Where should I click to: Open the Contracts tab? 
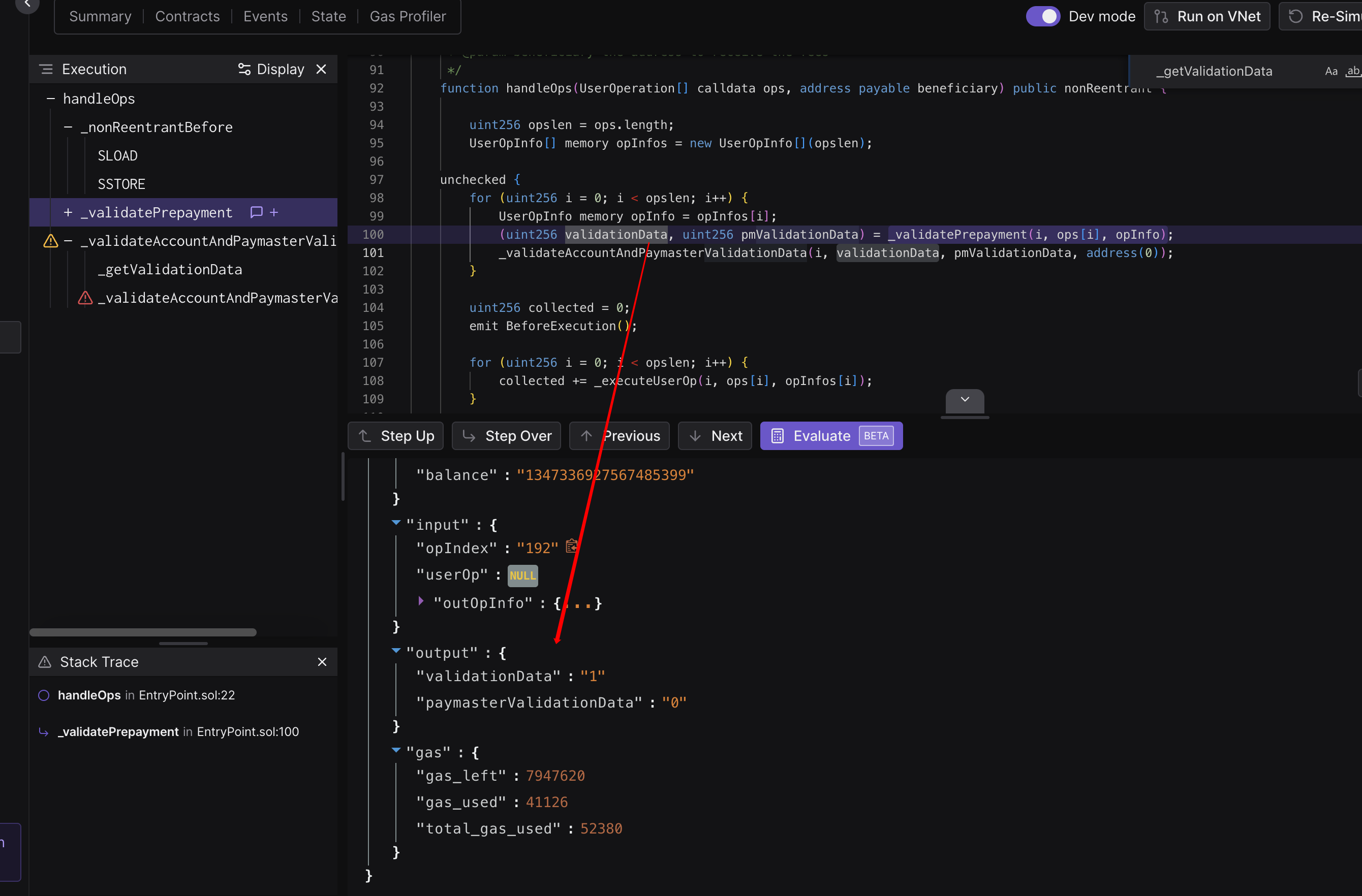click(187, 17)
